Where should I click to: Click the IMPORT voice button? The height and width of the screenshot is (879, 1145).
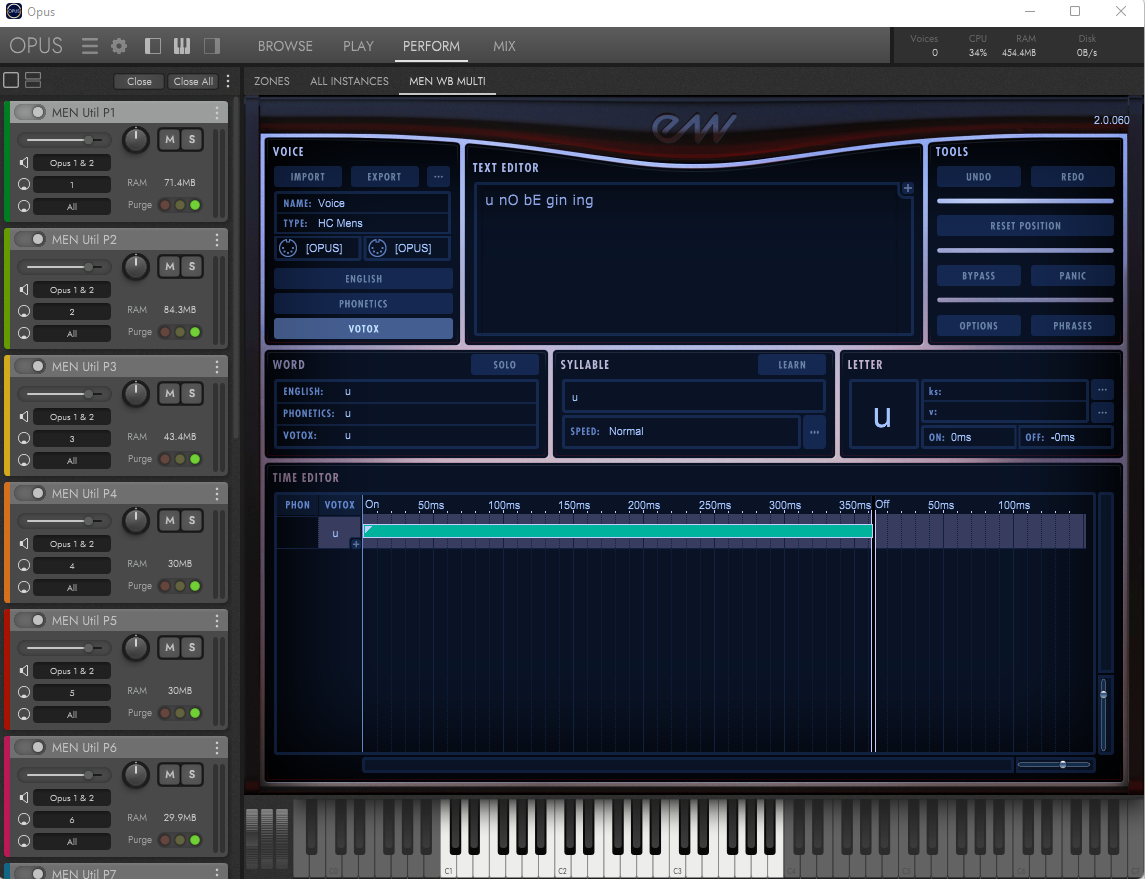tap(307, 177)
